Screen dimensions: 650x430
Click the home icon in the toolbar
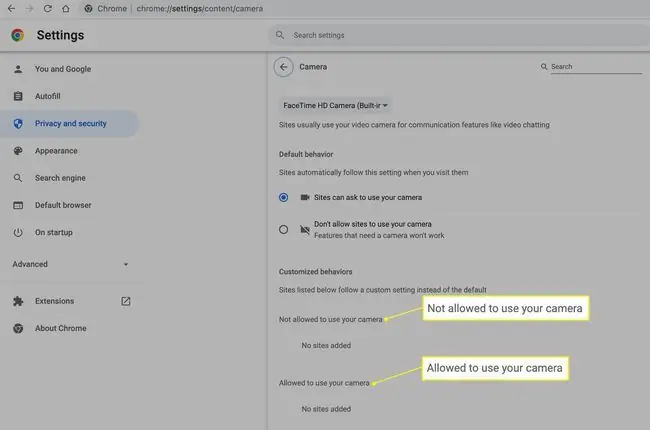point(66,9)
